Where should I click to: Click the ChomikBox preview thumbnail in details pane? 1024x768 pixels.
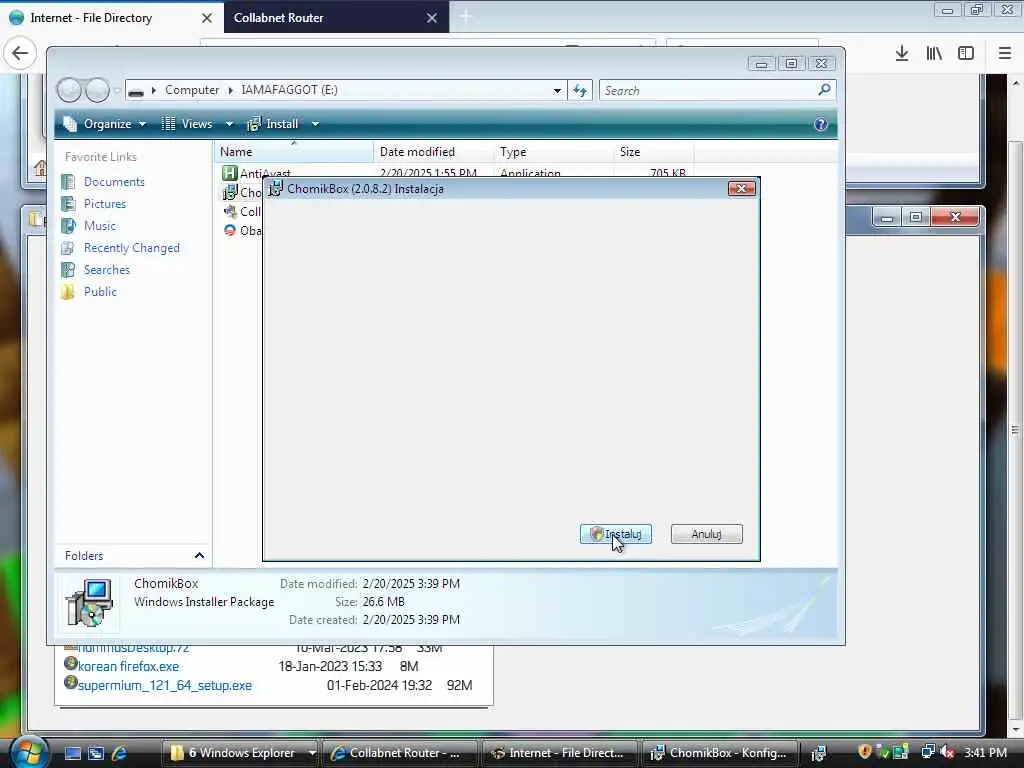(89, 603)
